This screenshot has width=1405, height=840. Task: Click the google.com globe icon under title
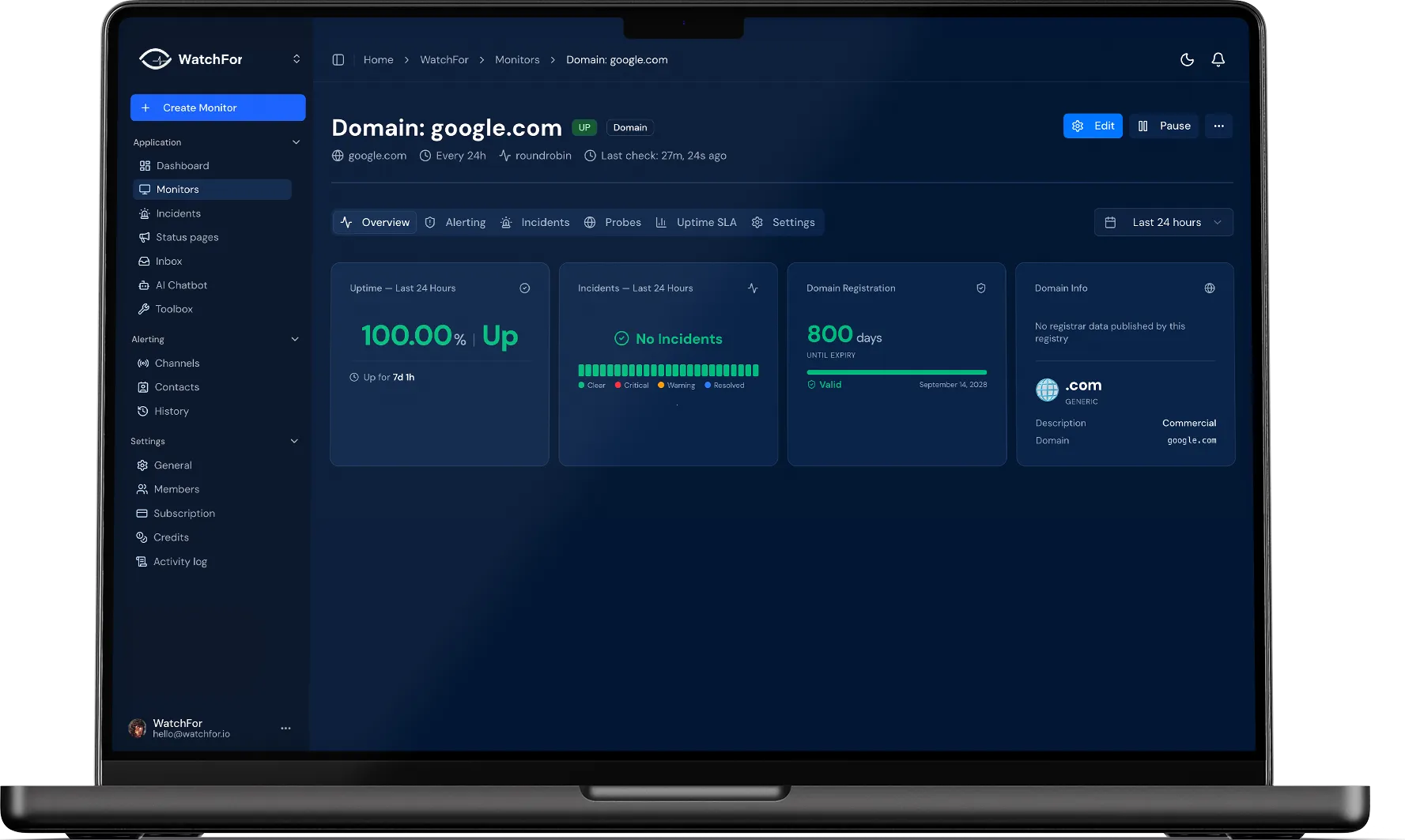[x=338, y=156]
